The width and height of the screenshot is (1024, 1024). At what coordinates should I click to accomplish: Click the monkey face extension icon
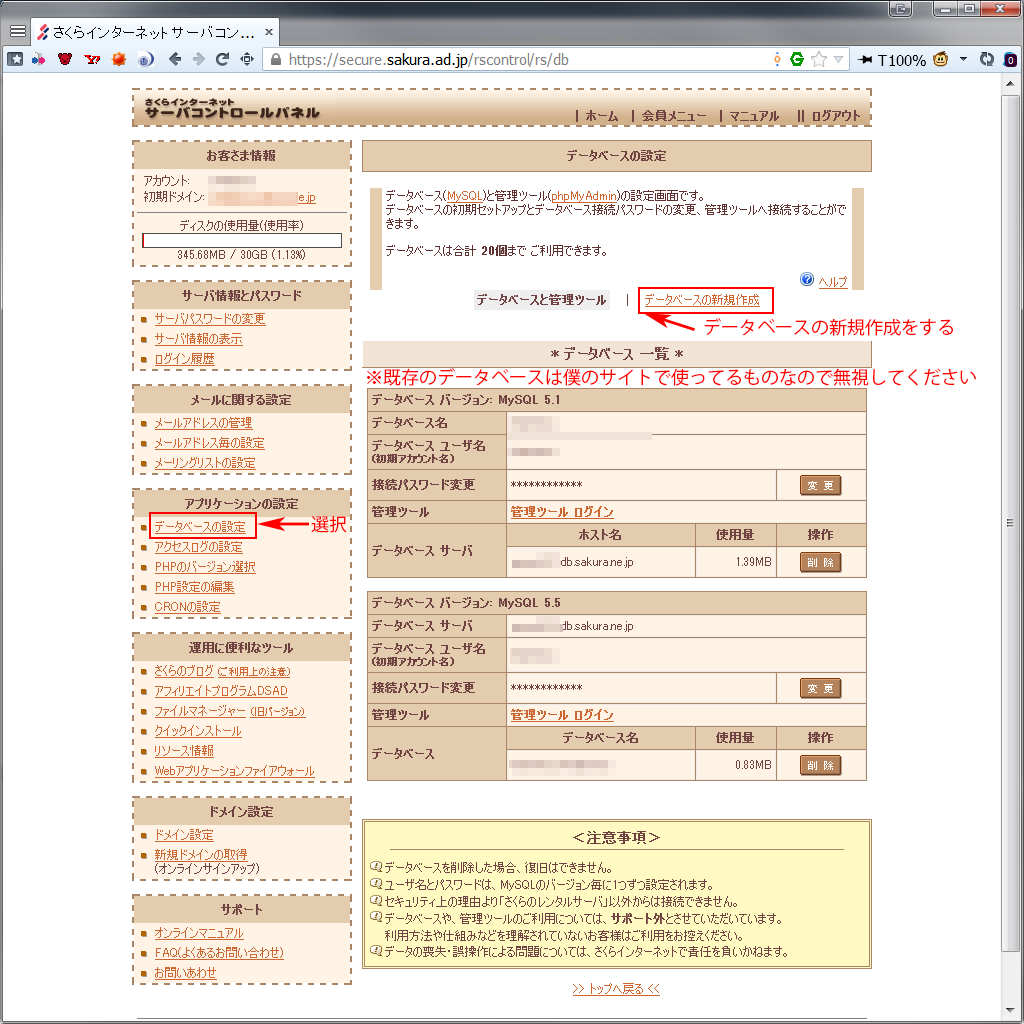(940, 59)
